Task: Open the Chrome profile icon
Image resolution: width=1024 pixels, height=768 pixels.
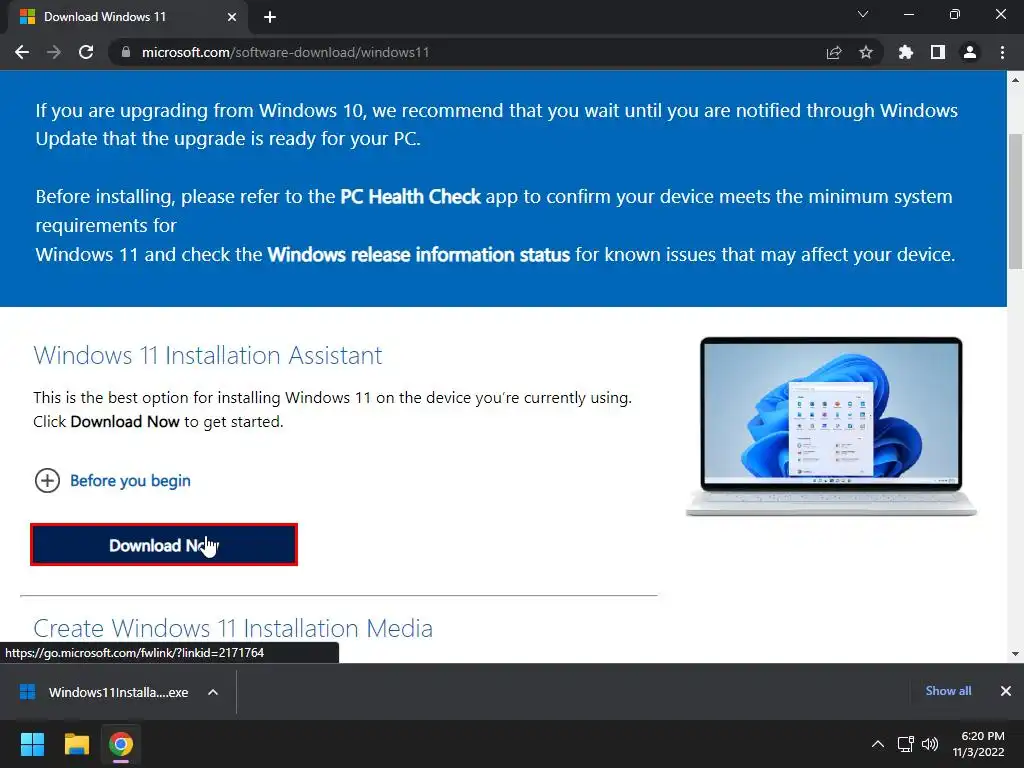Action: point(970,52)
